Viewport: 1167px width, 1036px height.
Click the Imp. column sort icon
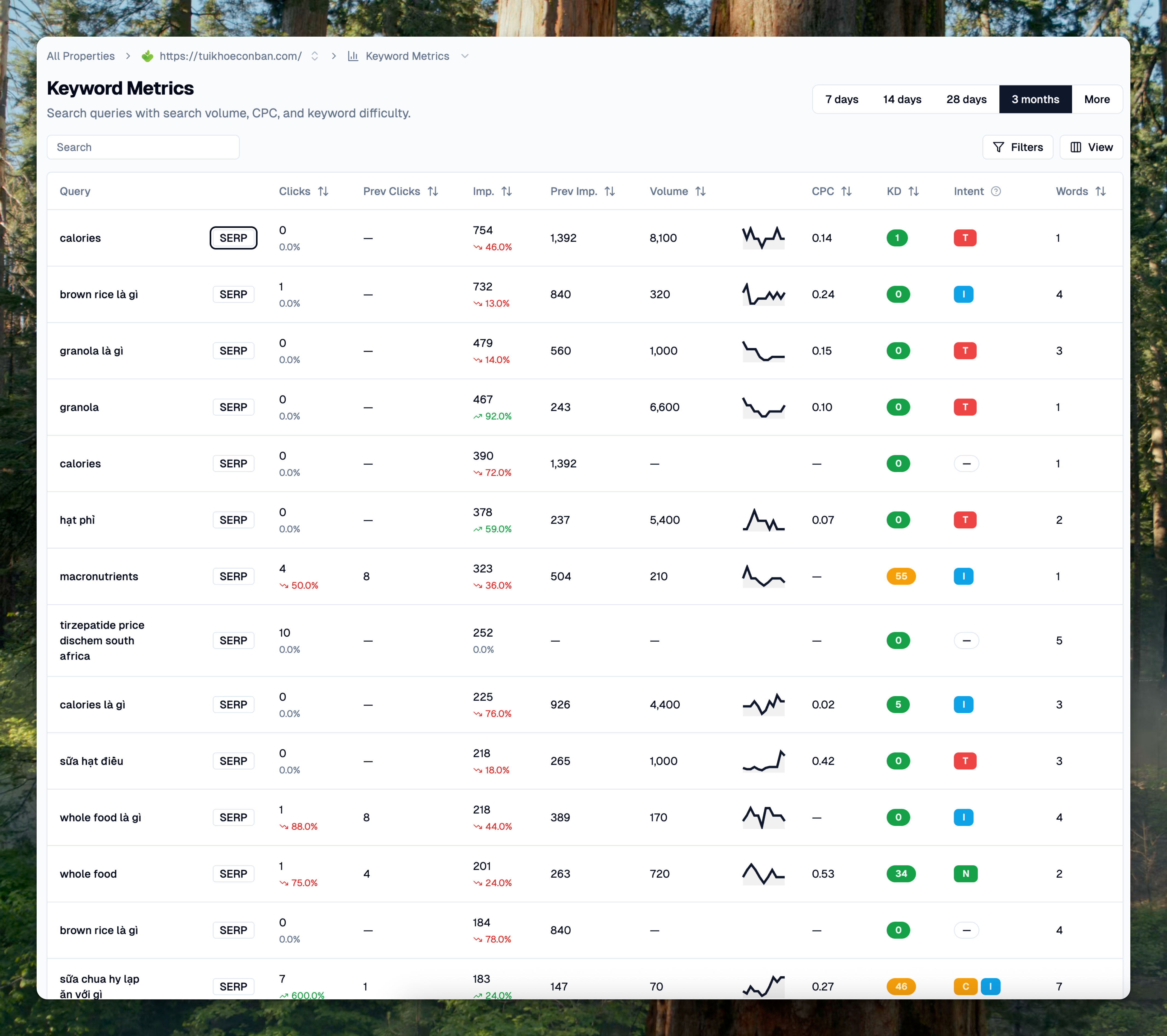(x=506, y=191)
